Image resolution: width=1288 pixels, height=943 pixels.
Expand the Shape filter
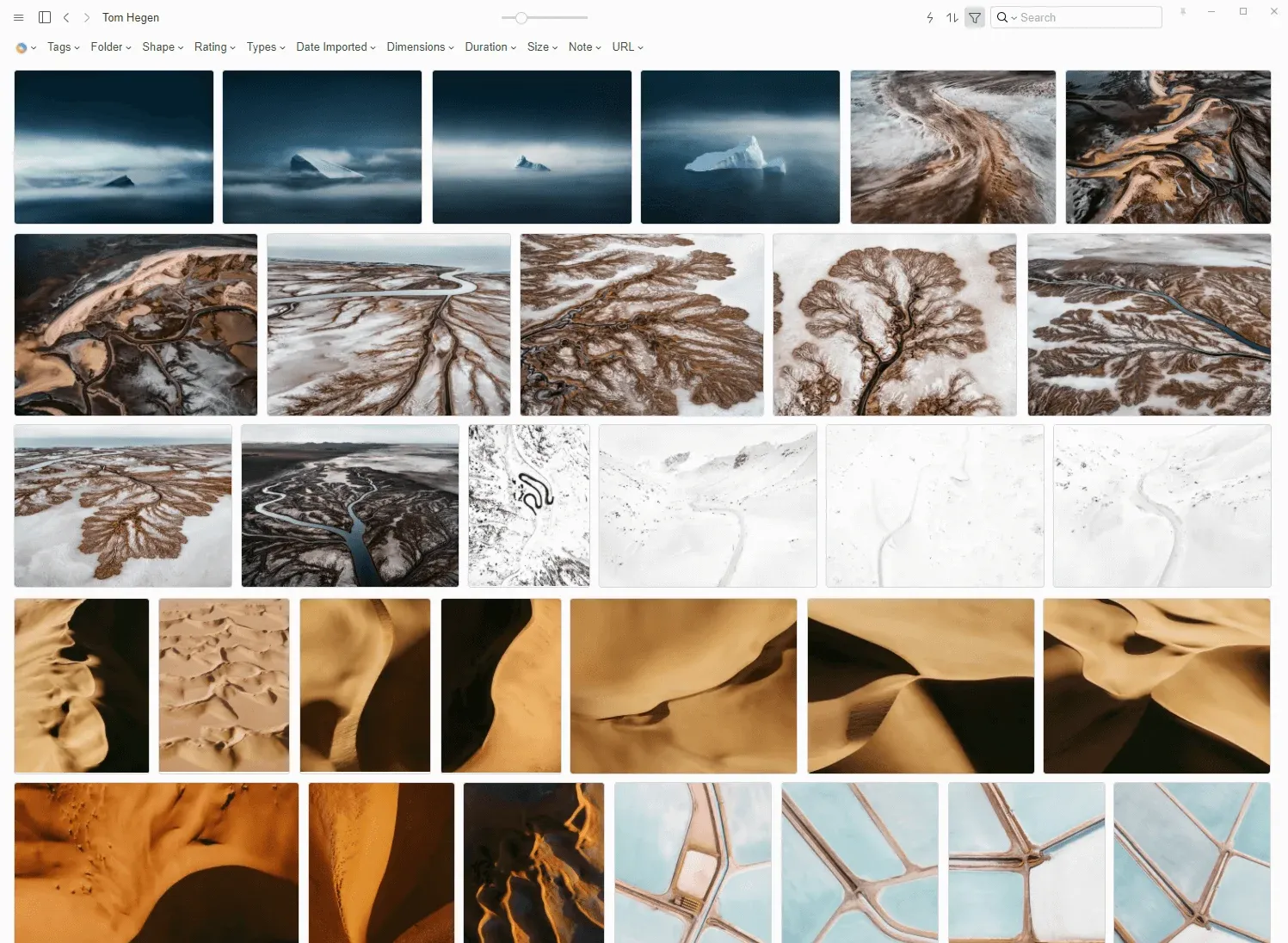[x=163, y=47]
